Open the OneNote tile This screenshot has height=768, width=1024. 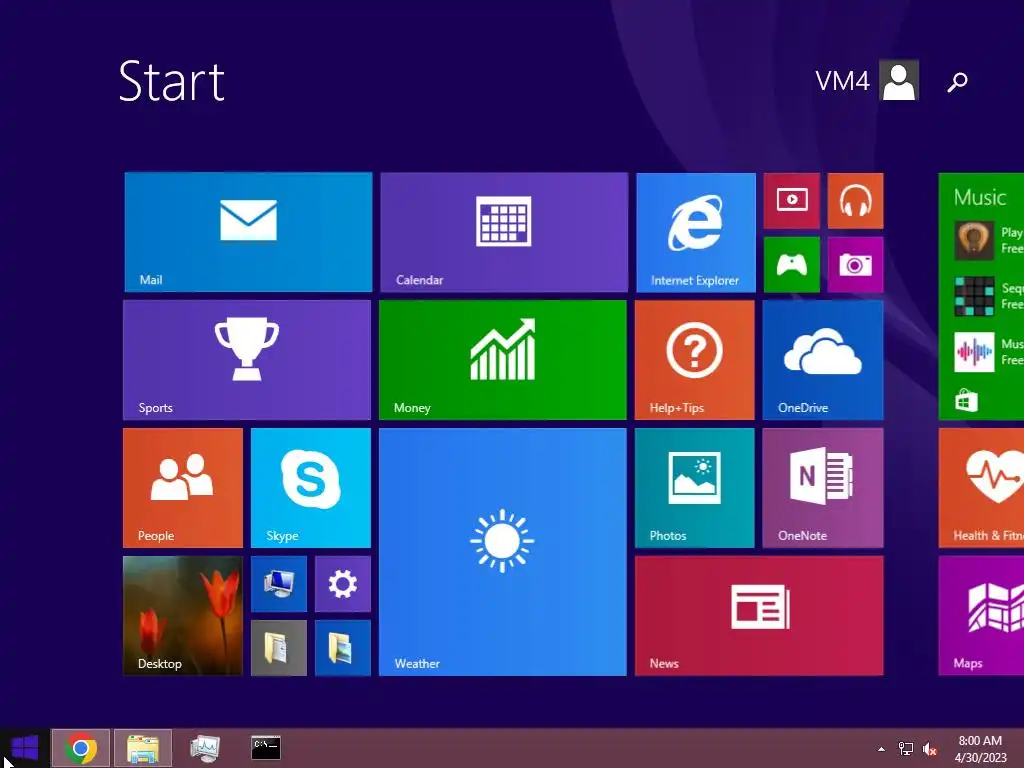pos(823,488)
